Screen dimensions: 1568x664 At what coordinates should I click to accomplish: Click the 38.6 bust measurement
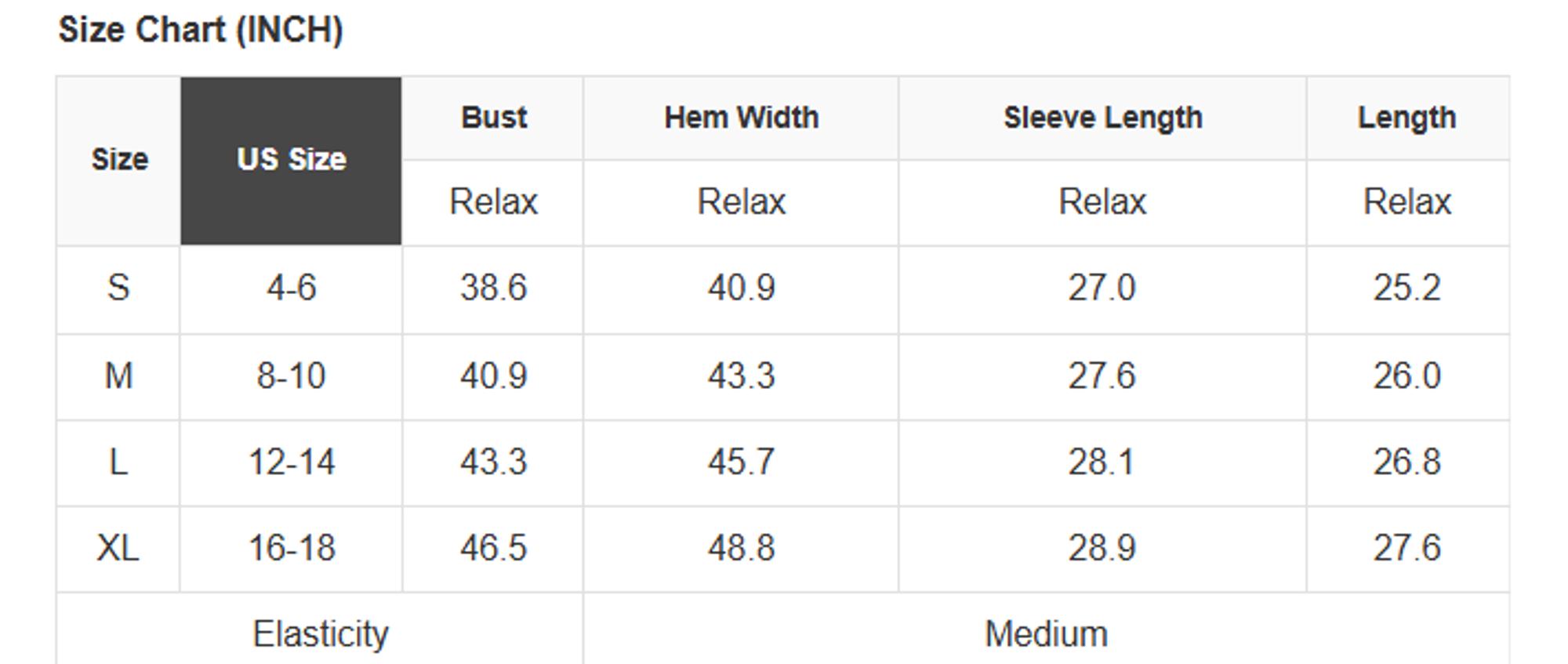pos(493,288)
